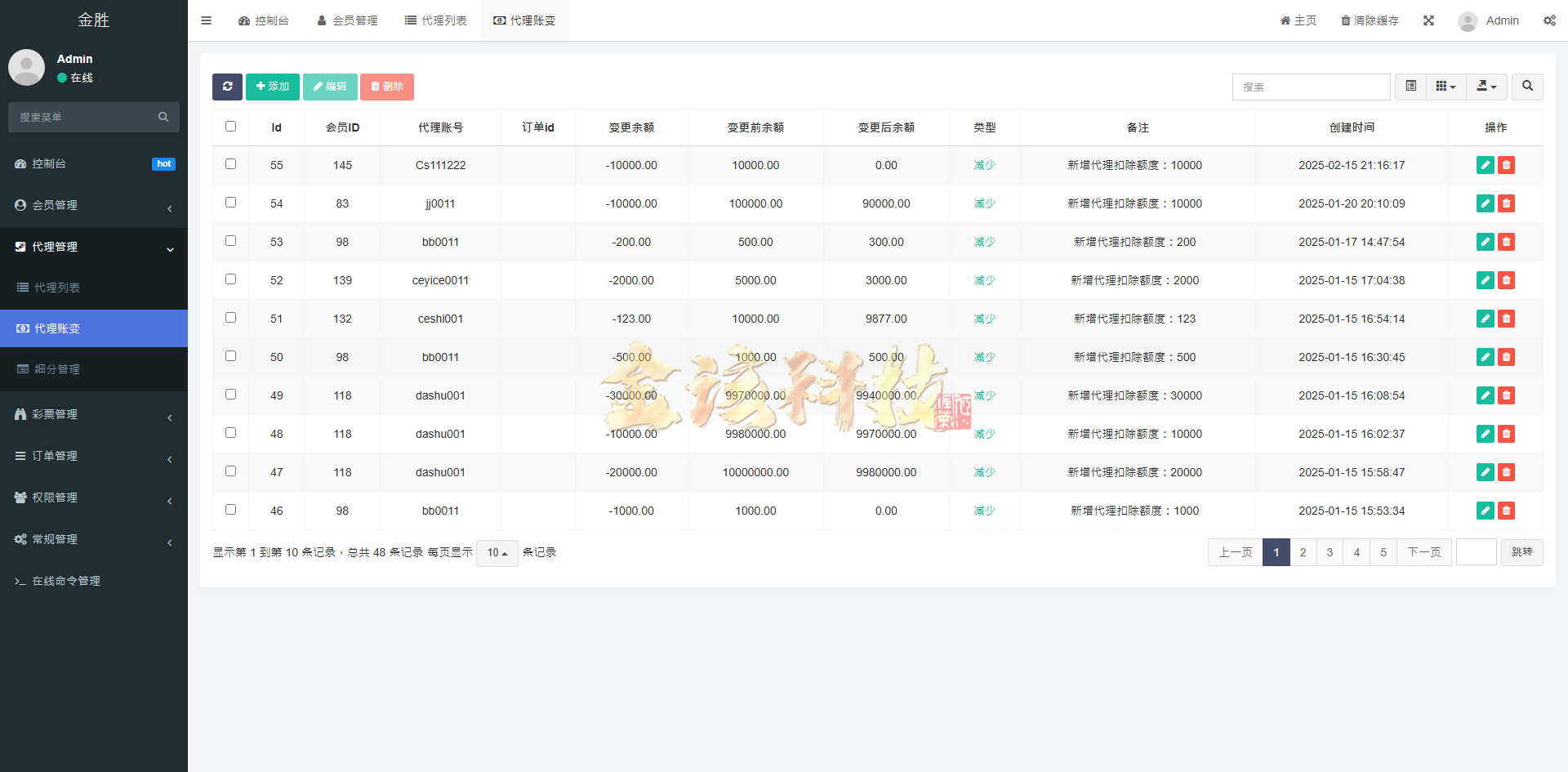Click the 添加 button to add a record
The width and height of the screenshot is (1568, 772).
273,87
